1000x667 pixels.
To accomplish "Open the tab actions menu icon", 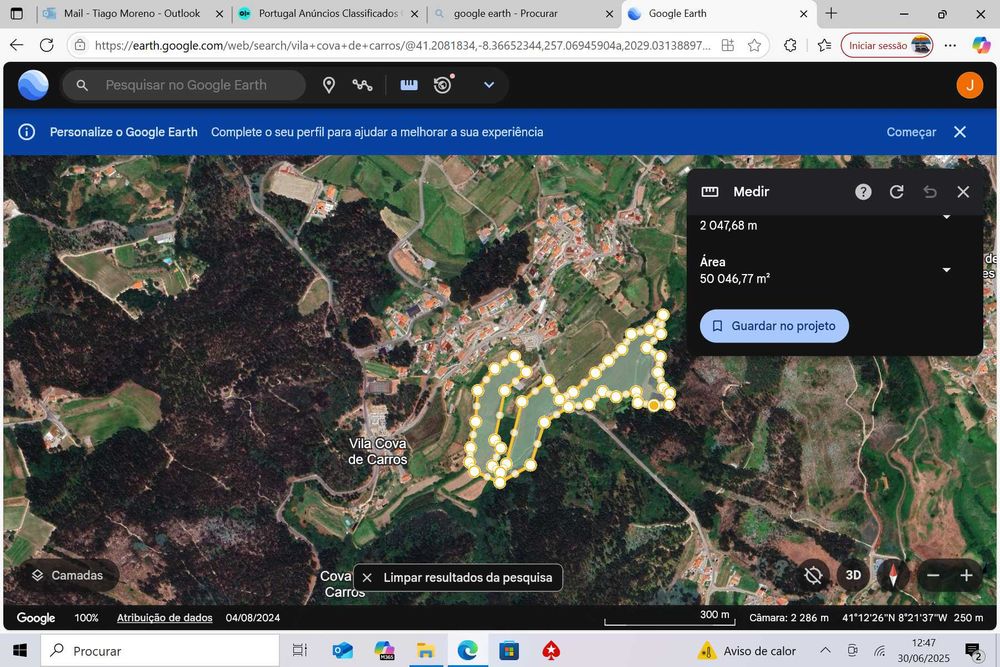I will point(17,13).
